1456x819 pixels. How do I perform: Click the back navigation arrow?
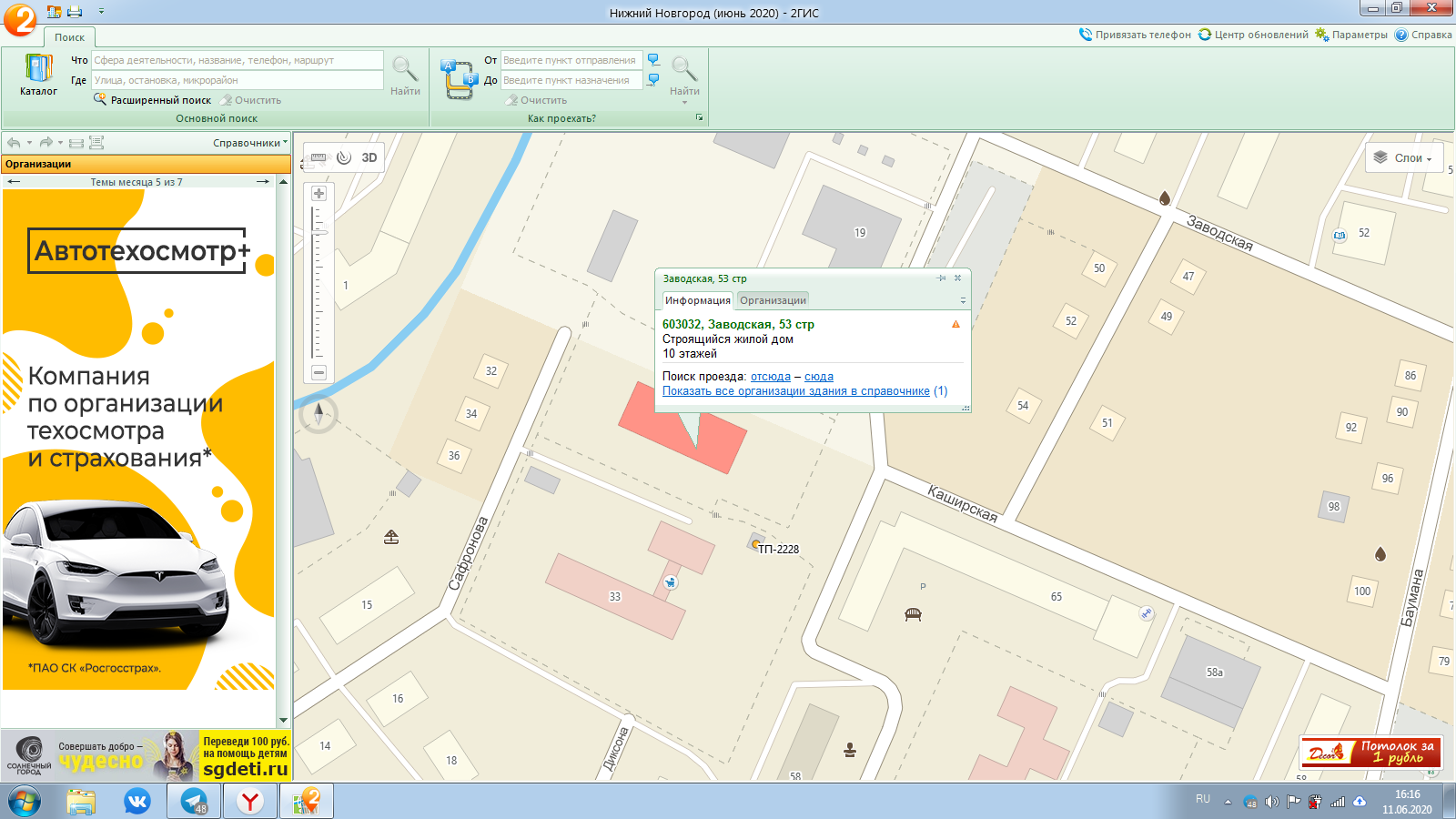14,143
